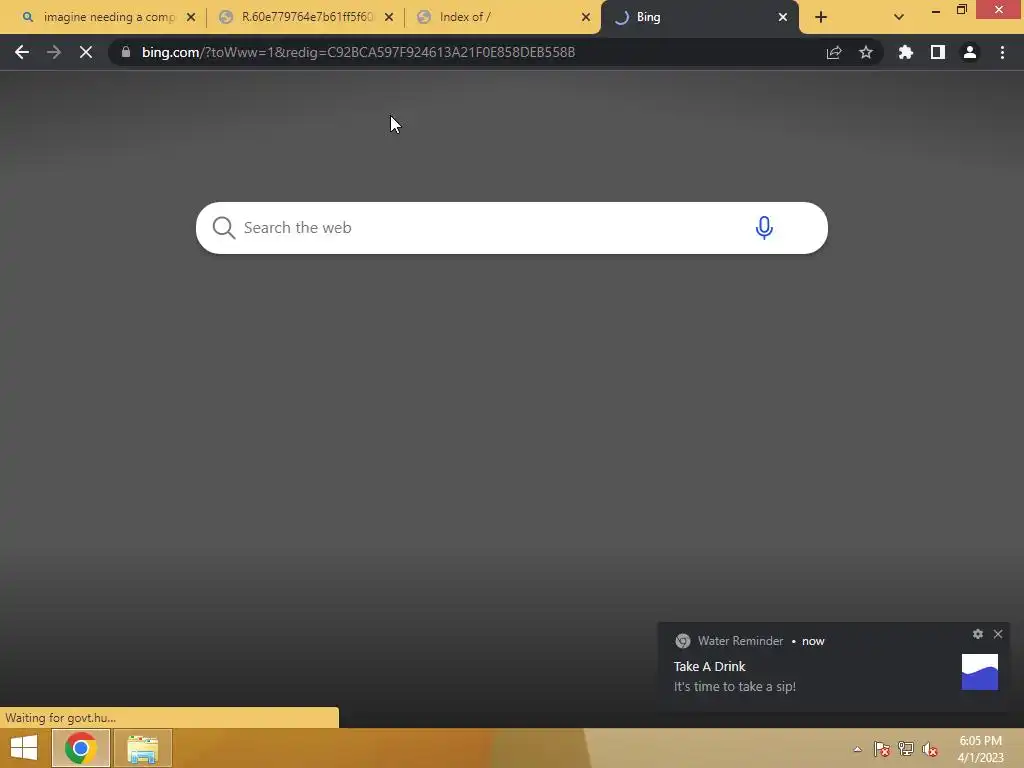Bookmark this page with the star
Screen dimensions: 1024x768
pos(866,52)
